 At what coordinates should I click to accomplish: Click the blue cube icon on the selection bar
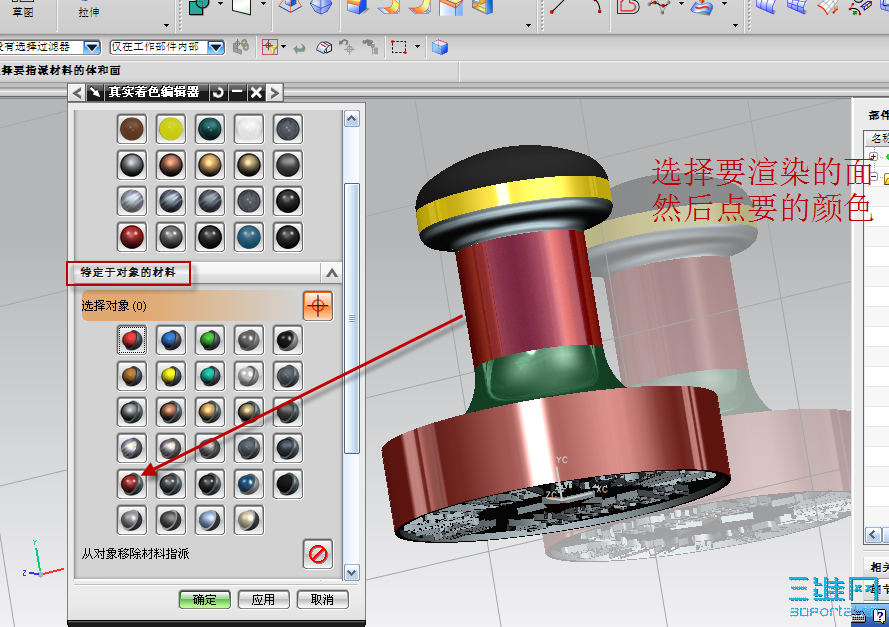tap(440, 47)
